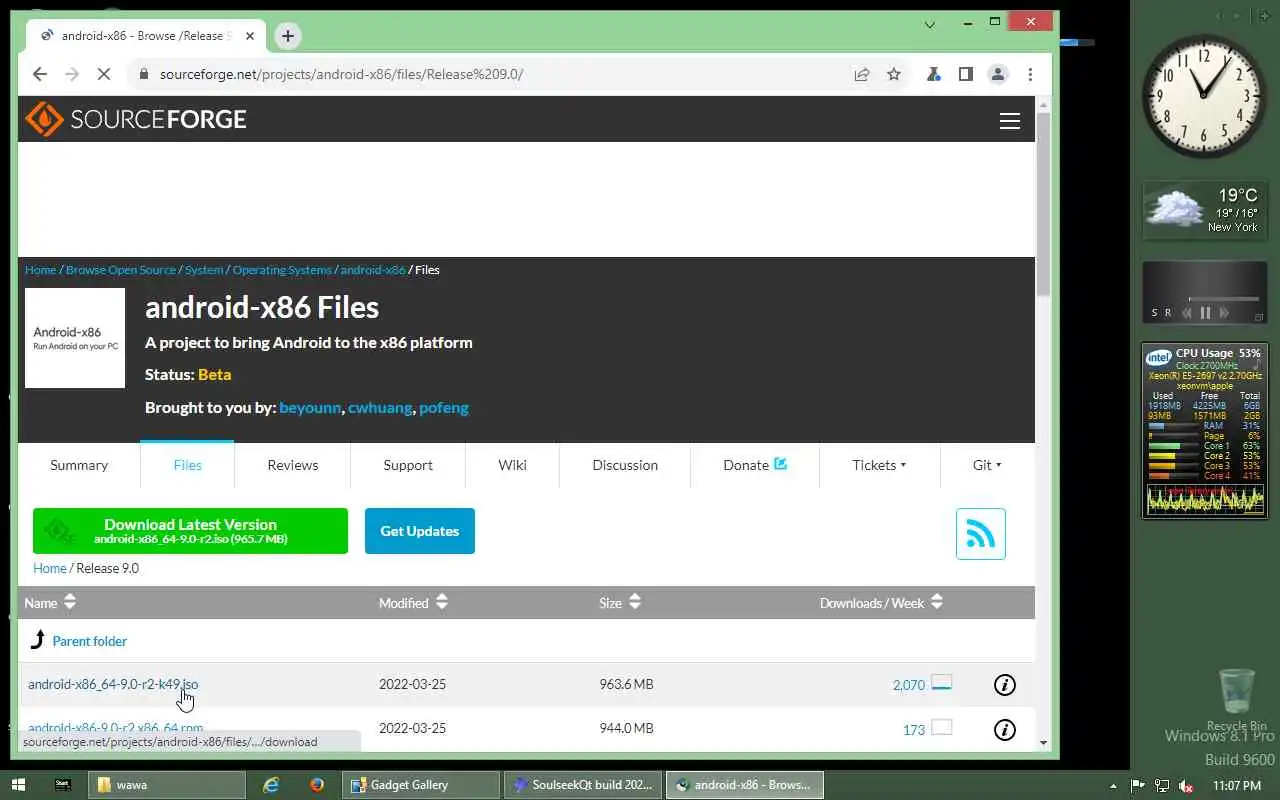
Task: Open android-x86 breadcrumb link
Action: coord(373,270)
